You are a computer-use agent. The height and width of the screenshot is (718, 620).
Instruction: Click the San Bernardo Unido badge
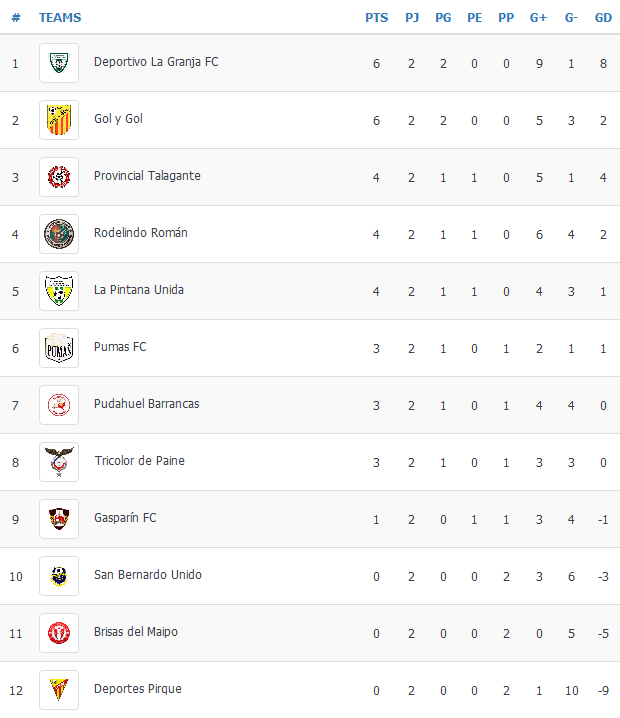point(59,576)
